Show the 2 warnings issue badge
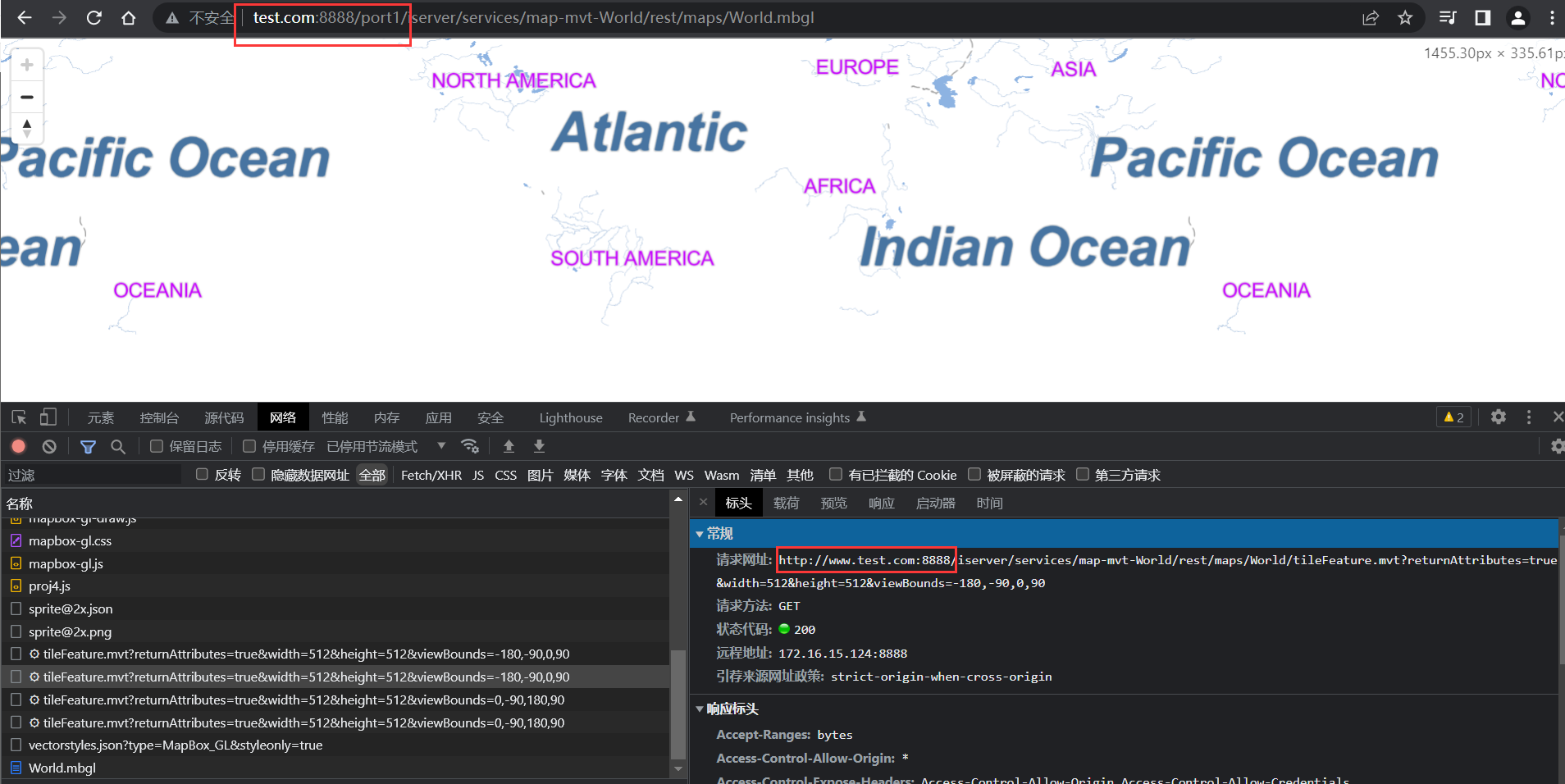 1454,417
